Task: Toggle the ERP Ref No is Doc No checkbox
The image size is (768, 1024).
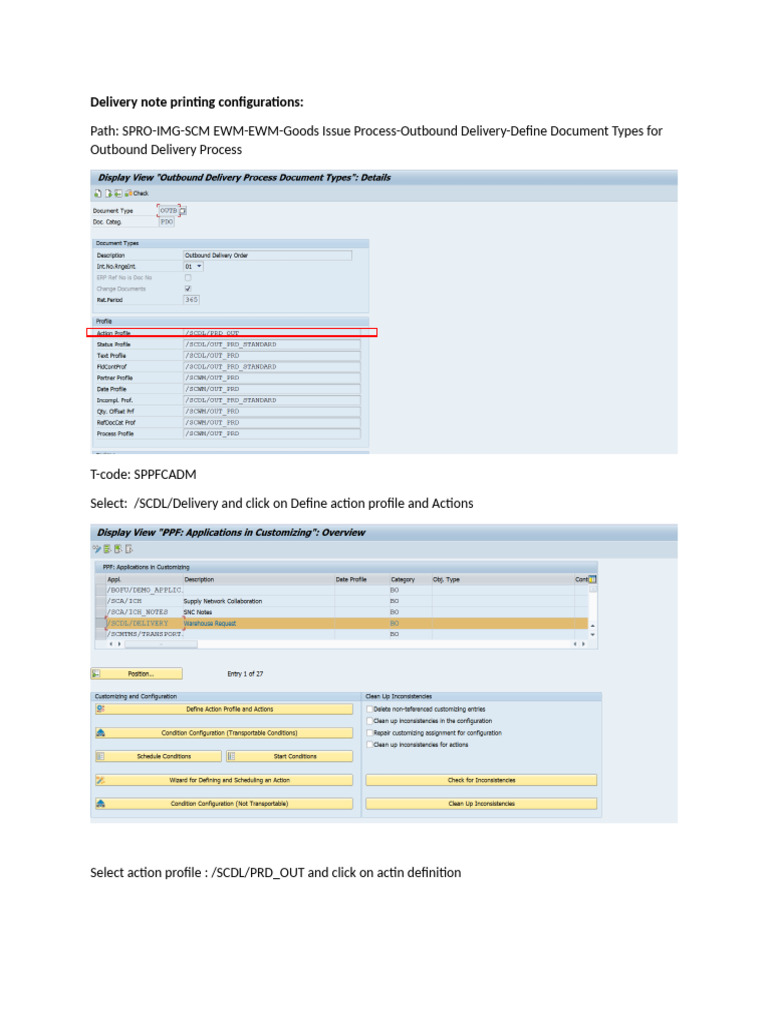Action: [x=188, y=278]
